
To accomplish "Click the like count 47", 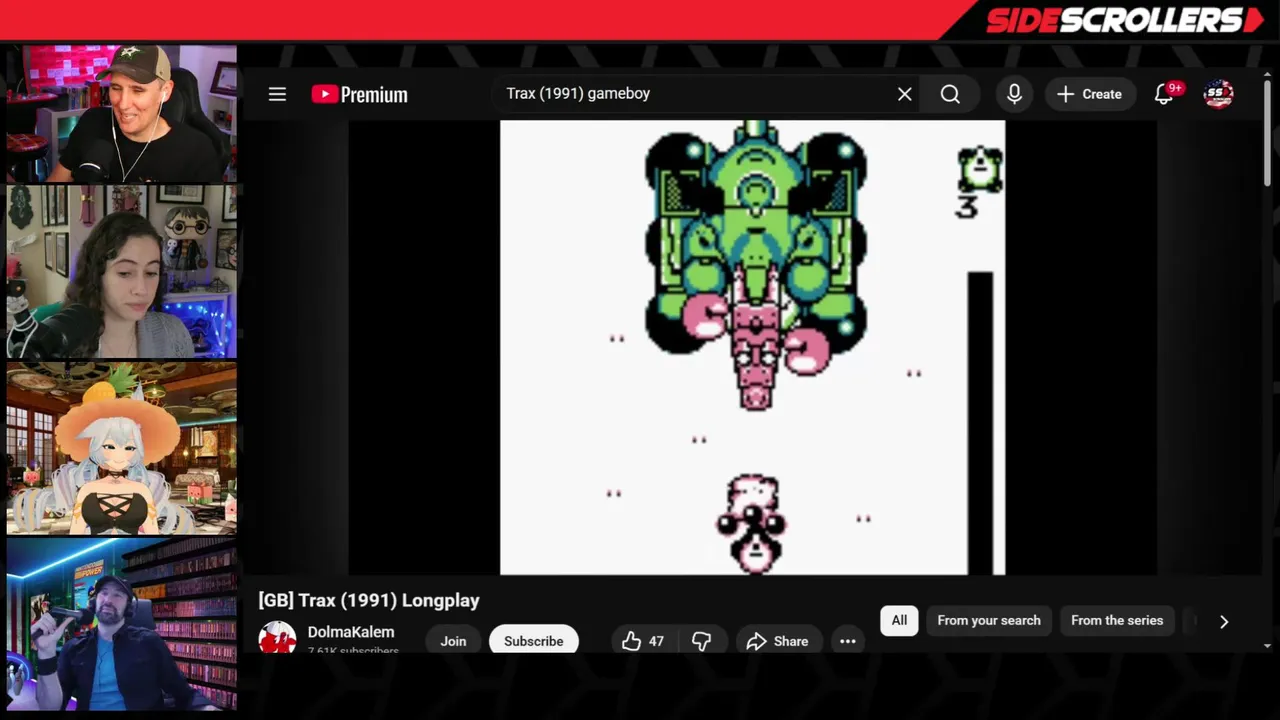I will tap(656, 641).
